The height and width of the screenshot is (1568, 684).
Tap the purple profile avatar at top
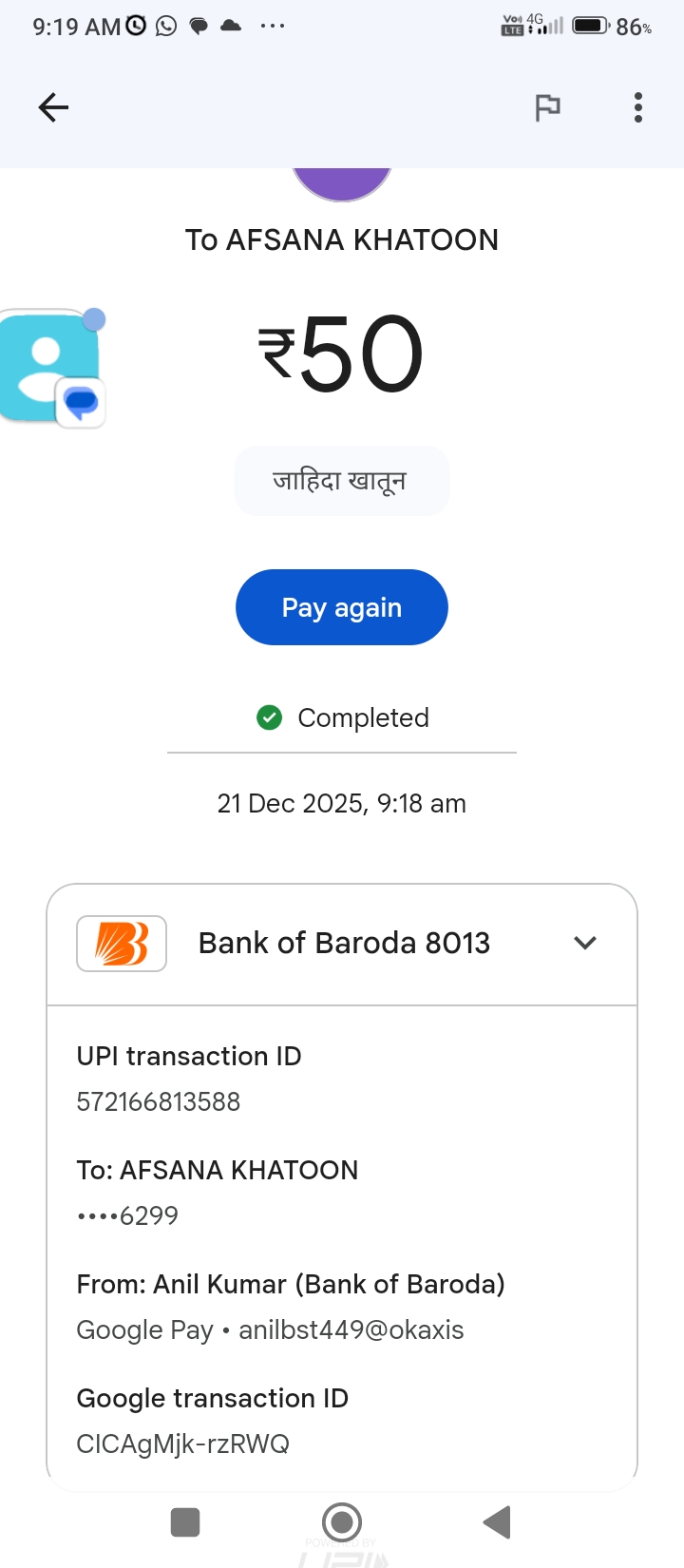pos(342,183)
